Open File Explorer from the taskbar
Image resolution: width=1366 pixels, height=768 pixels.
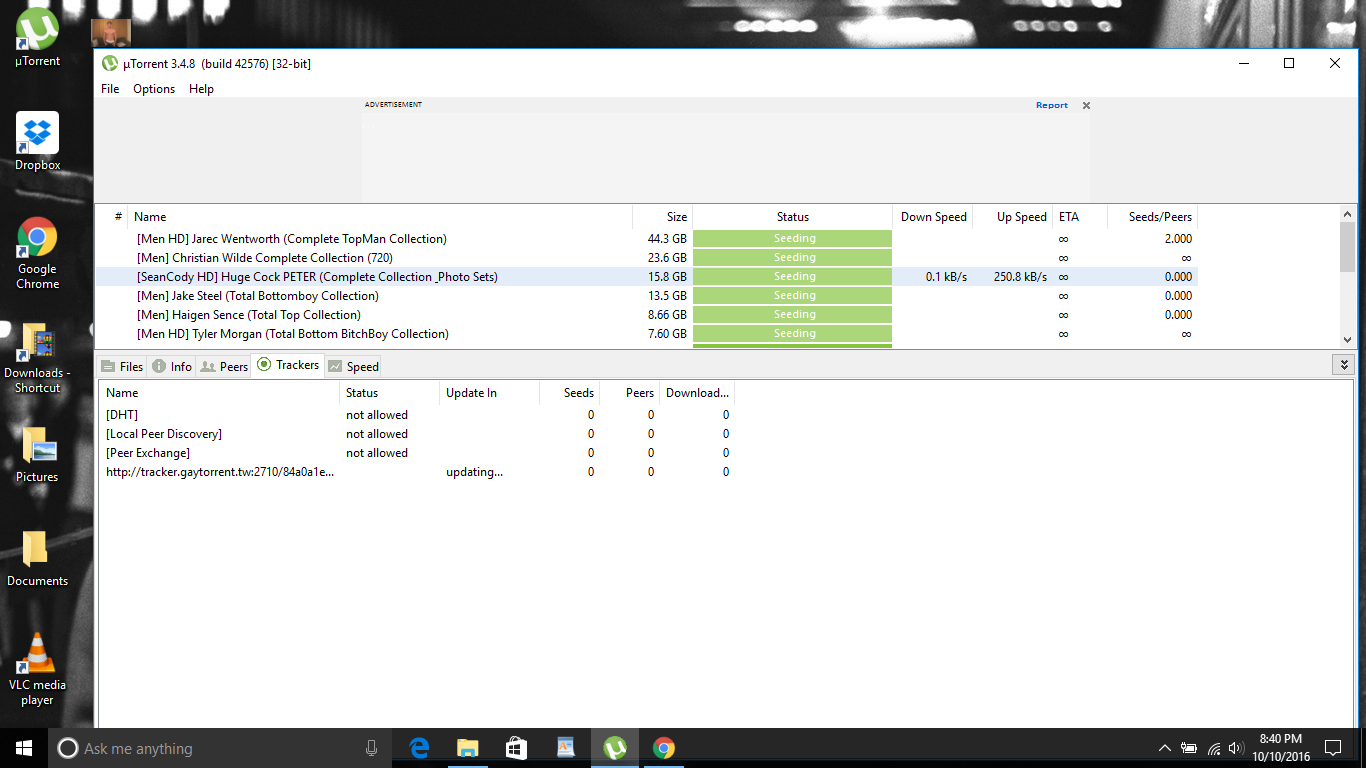click(x=467, y=748)
